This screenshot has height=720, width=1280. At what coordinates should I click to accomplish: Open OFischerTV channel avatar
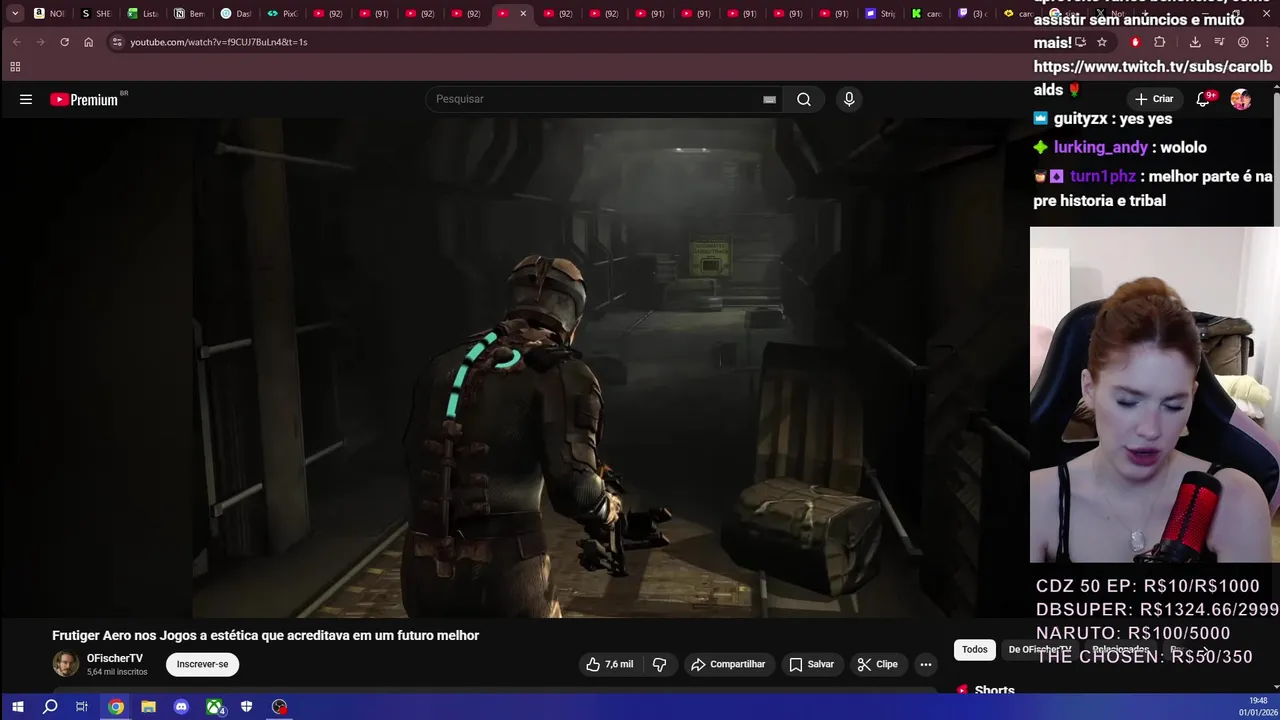(x=65, y=664)
